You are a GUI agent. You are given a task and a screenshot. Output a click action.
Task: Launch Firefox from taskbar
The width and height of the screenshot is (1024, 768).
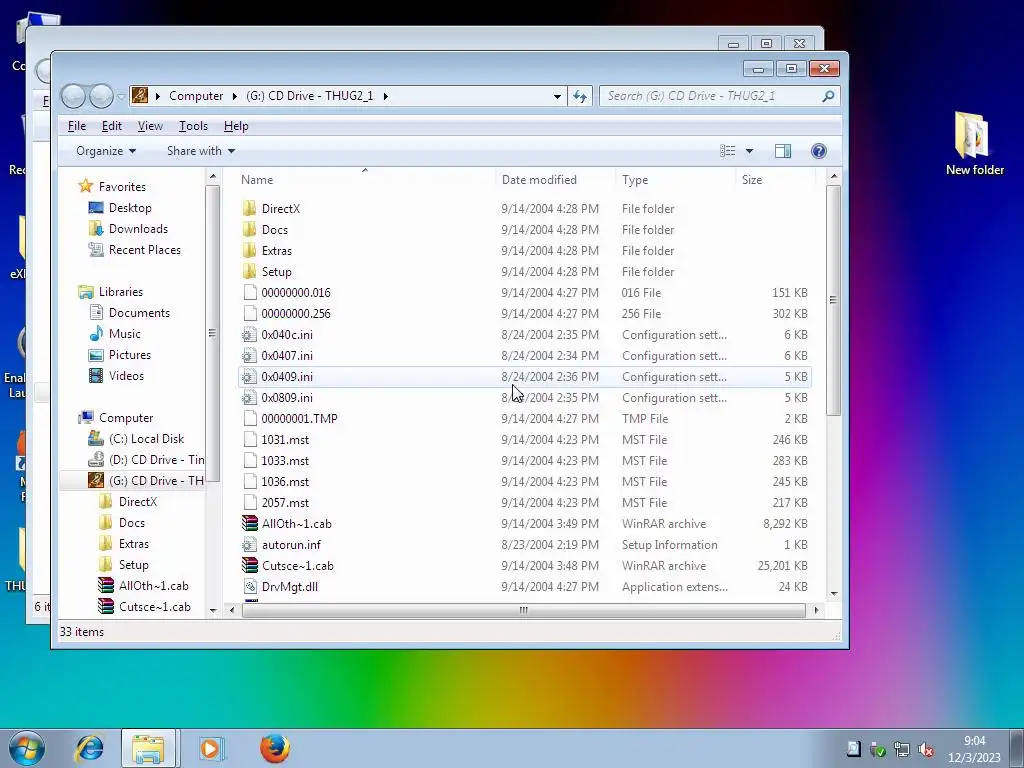[x=274, y=748]
